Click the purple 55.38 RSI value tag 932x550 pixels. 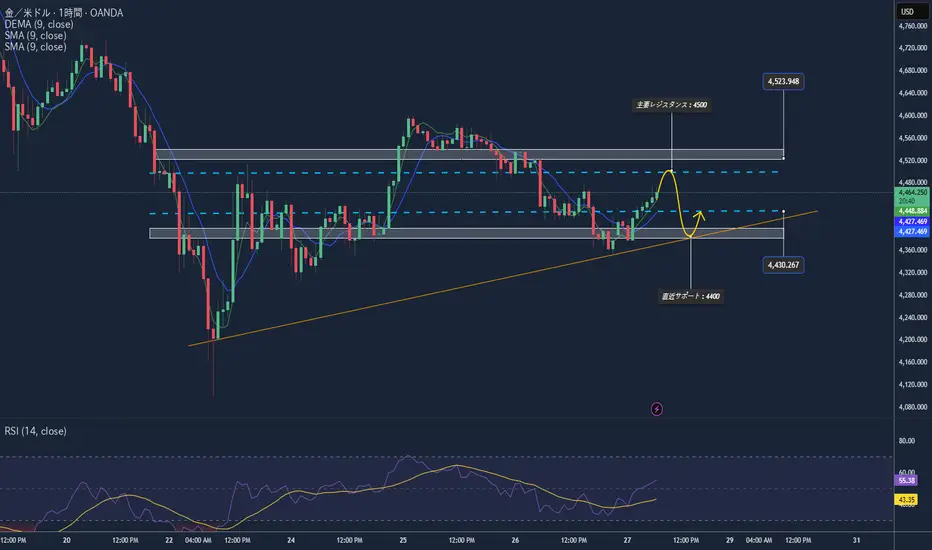click(x=906, y=480)
